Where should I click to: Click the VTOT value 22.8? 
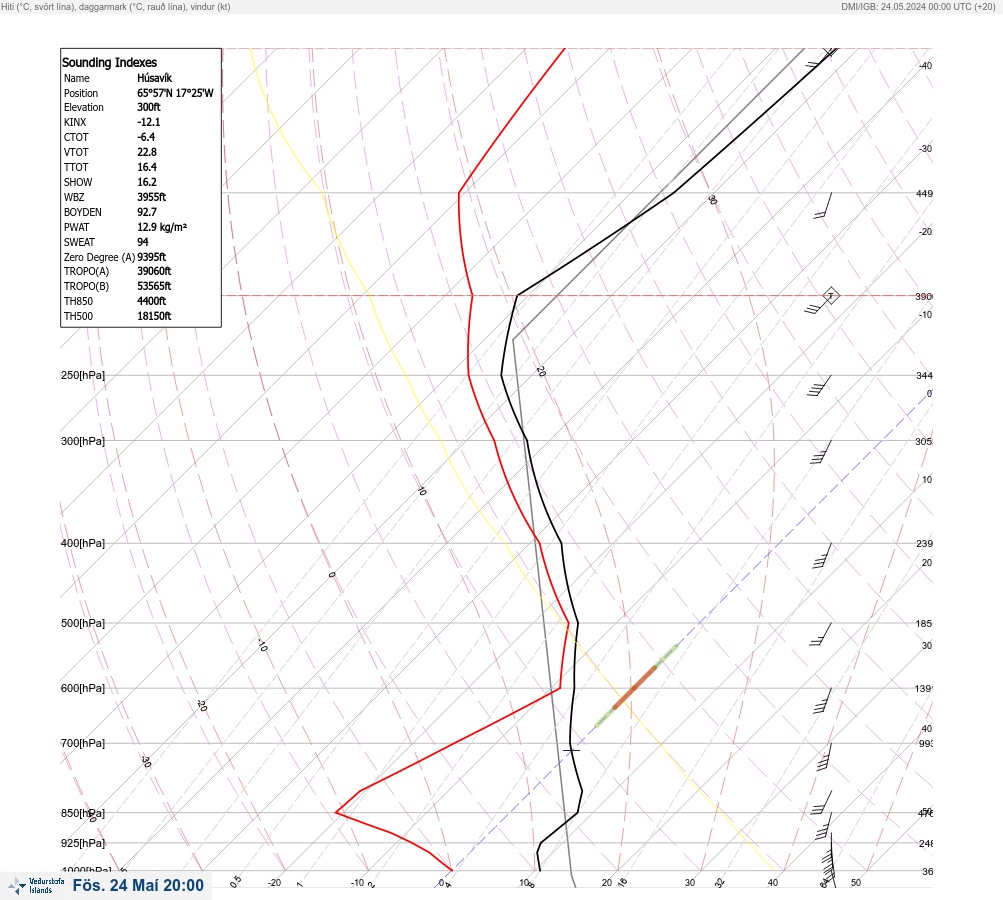146,152
